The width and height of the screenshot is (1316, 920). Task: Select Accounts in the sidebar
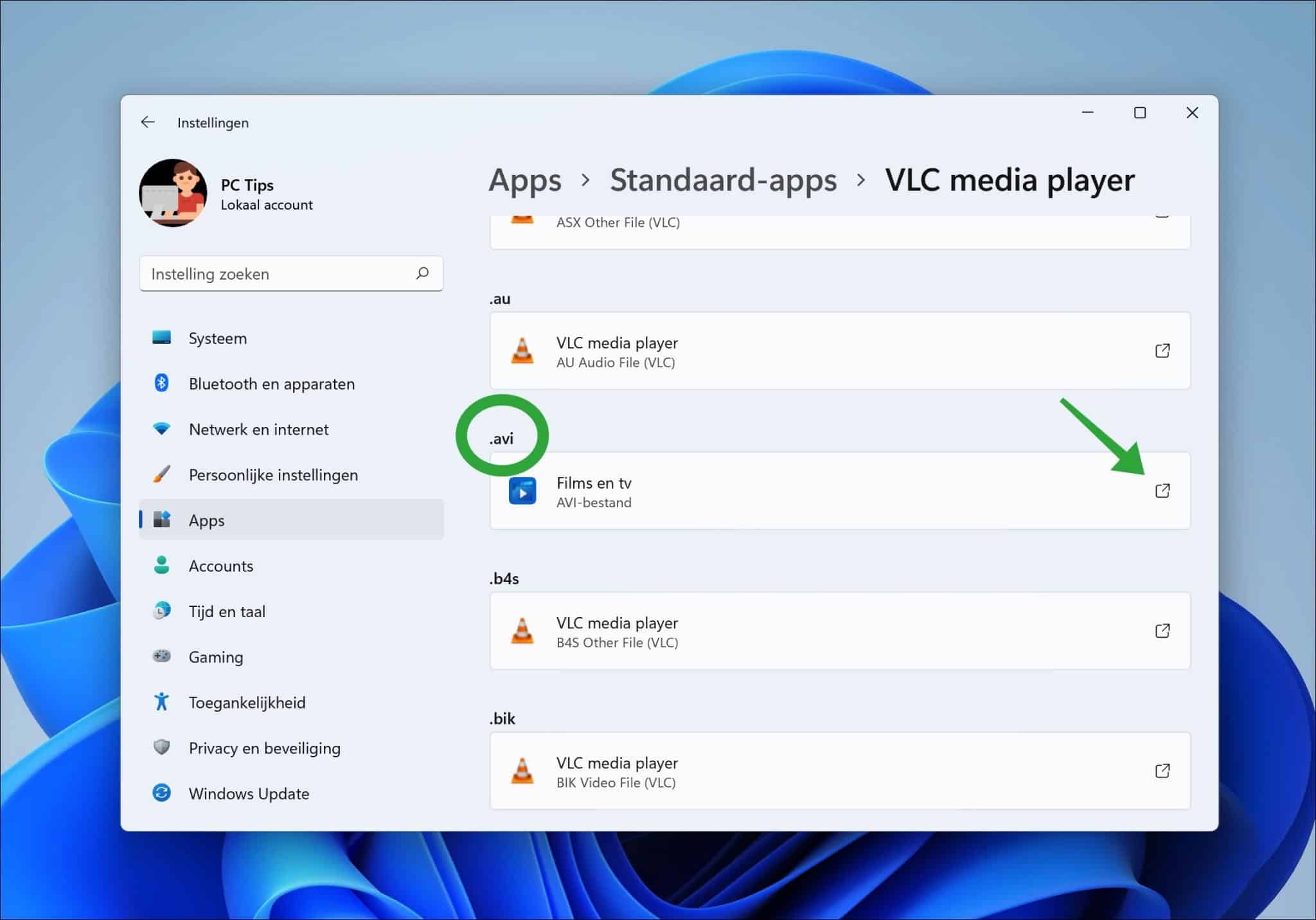[x=220, y=566]
